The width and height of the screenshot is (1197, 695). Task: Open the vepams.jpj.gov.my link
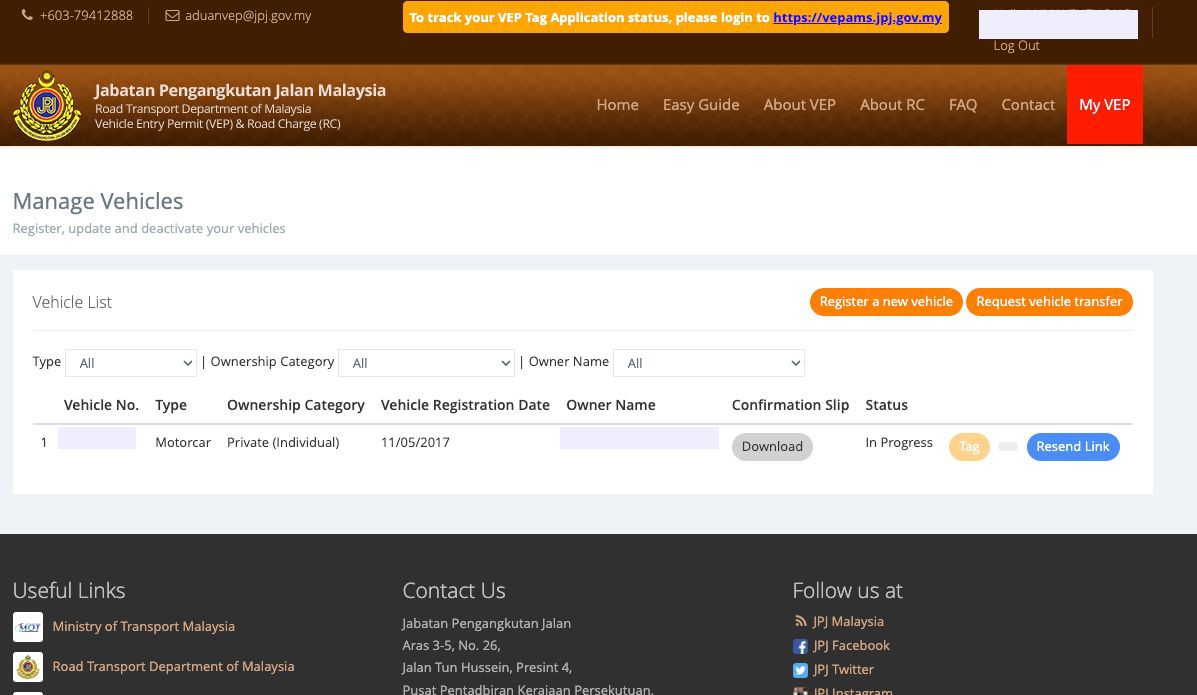tap(857, 18)
